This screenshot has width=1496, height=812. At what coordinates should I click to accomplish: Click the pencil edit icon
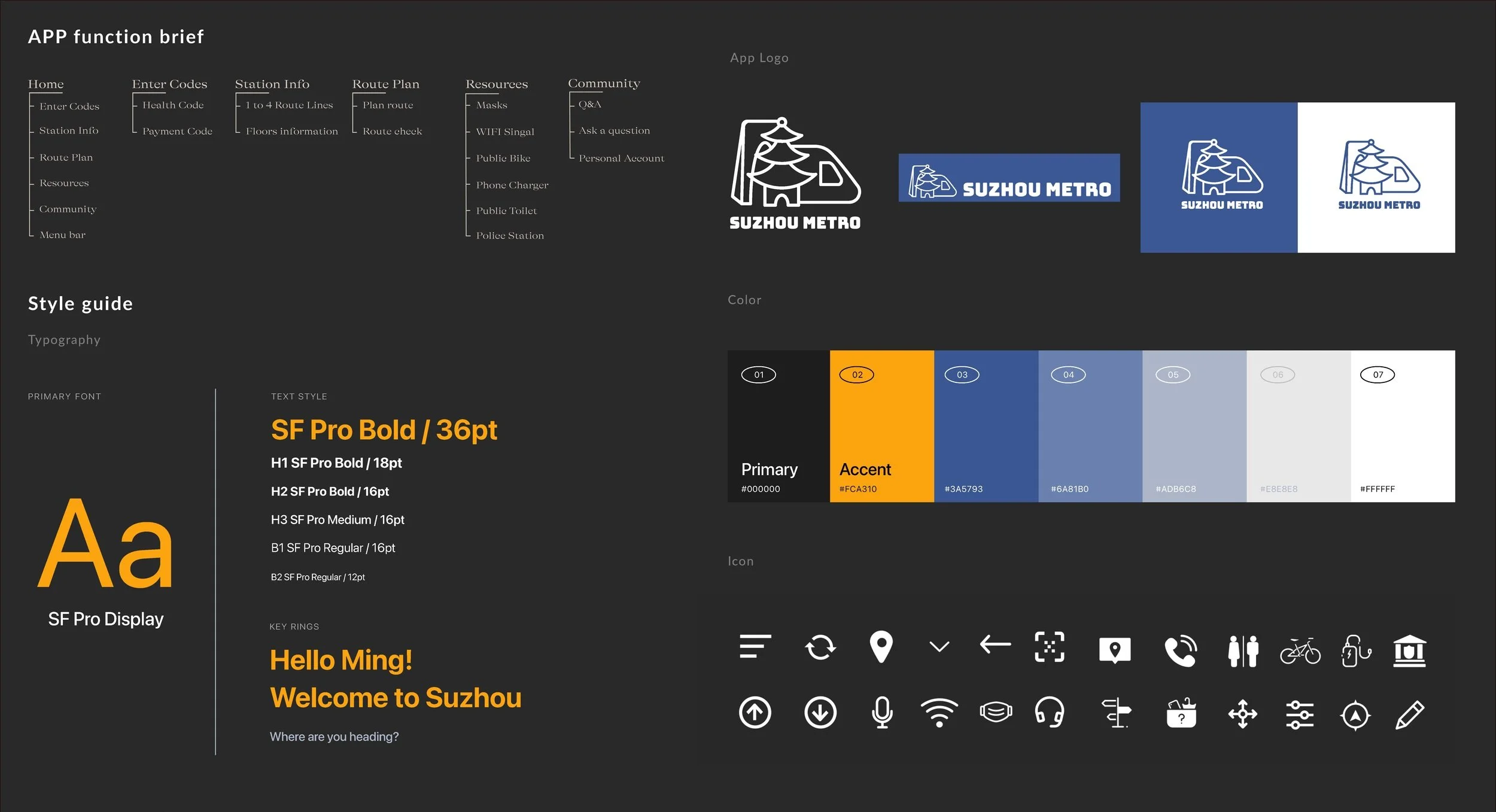coord(1409,714)
